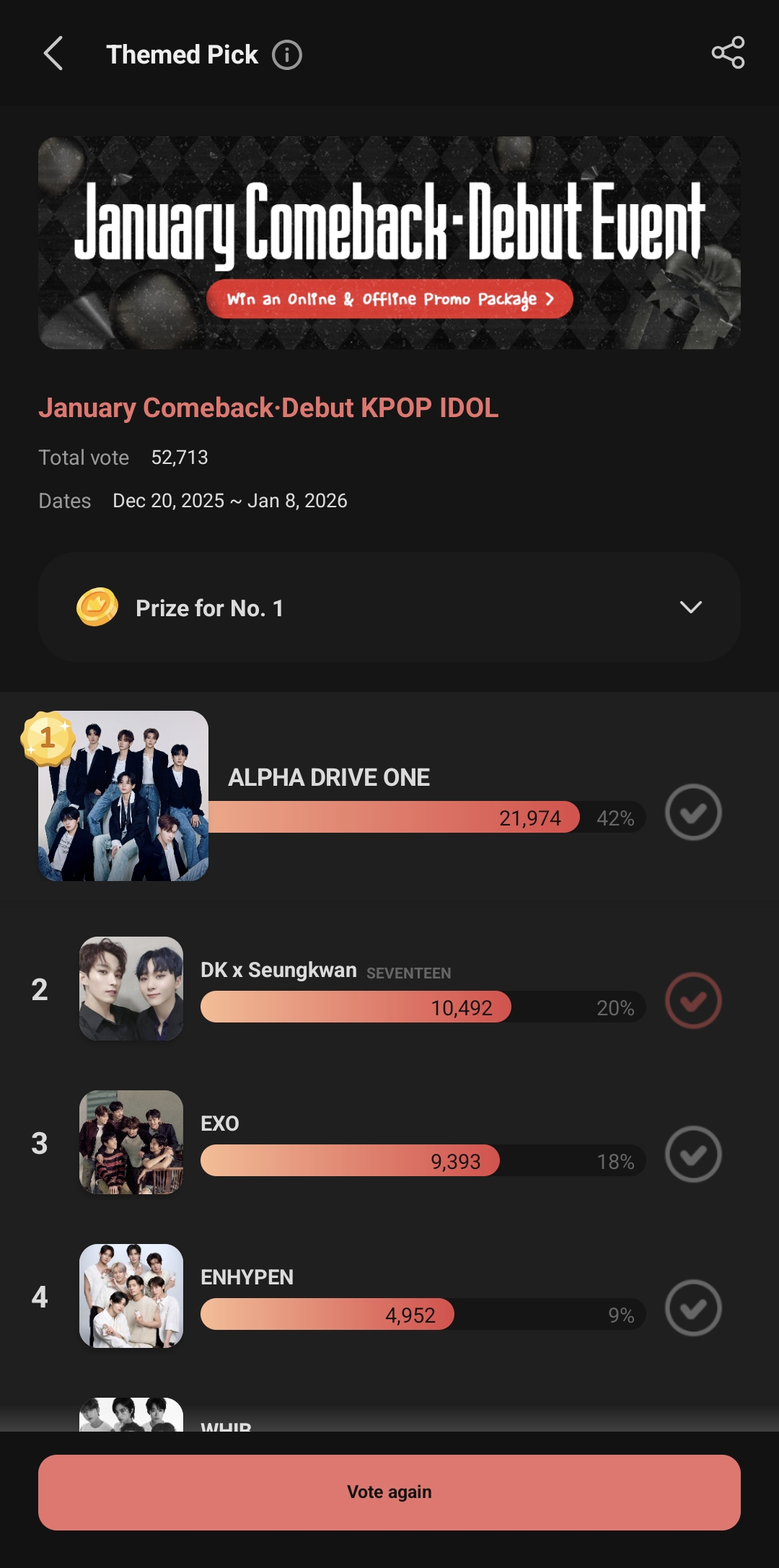This screenshot has height=1568, width=779.
Task: Open the Prize for No. 1 panel
Action: coord(389,608)
